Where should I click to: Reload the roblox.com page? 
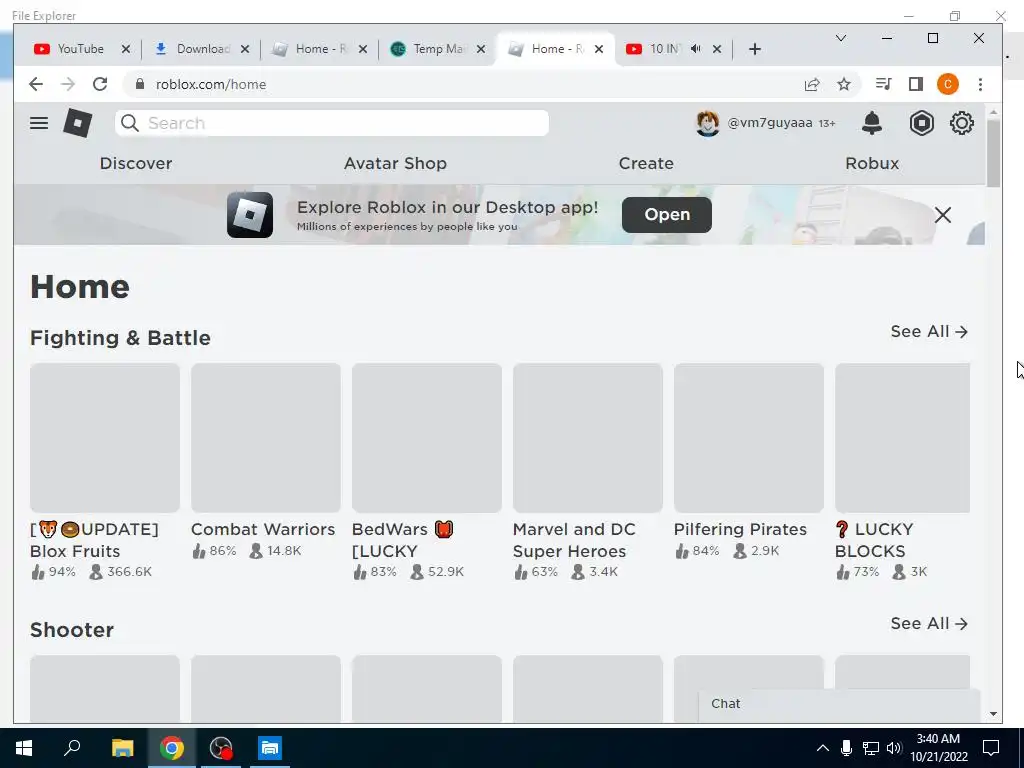point(100,84)
